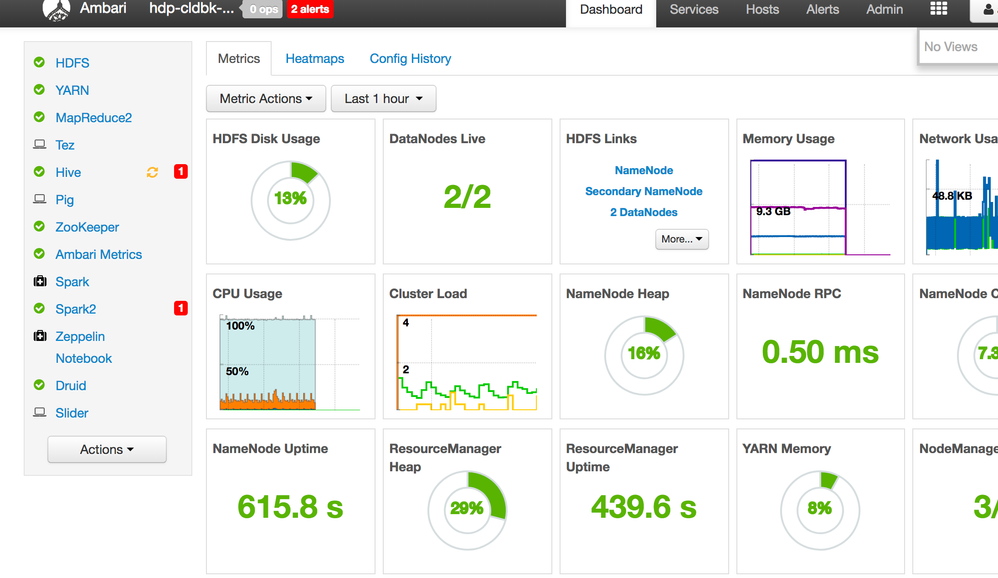
Task: Click the Spark maintenance mode icon
Action: [x=39, y=281]
